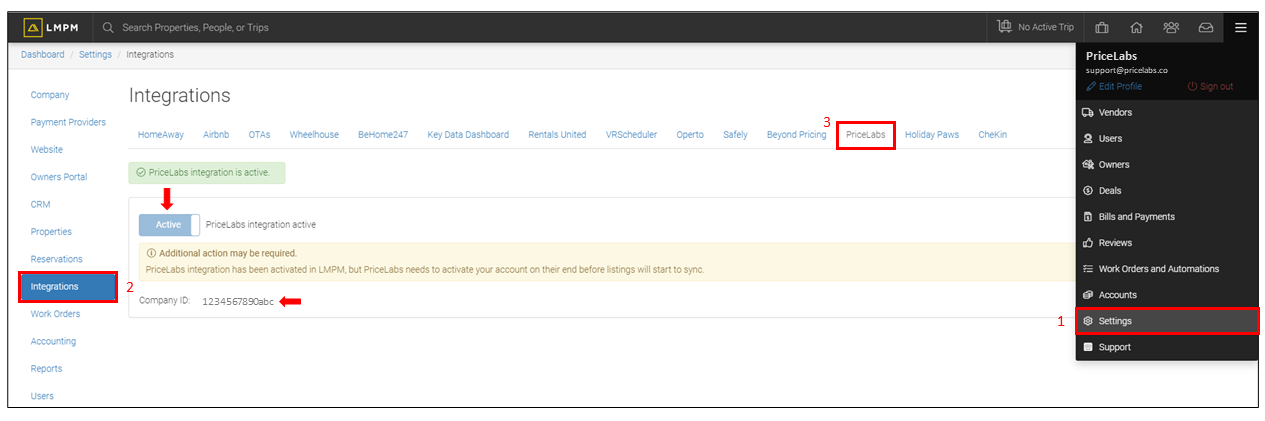Click the PriceLabs integration is active message
1265x421 pixels.
point(207,172)
